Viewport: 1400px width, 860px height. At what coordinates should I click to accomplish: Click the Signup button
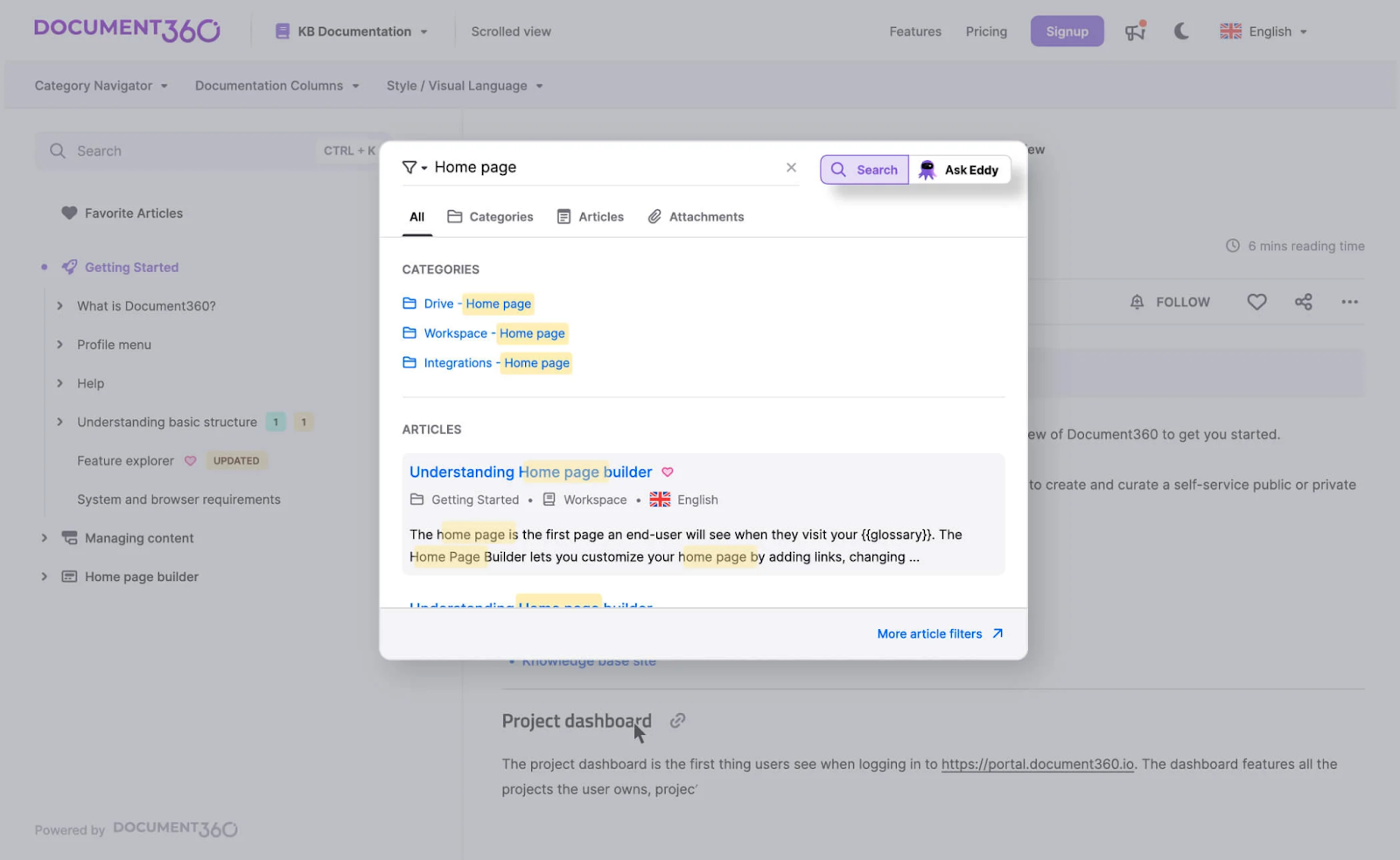tap(1067, 31)
